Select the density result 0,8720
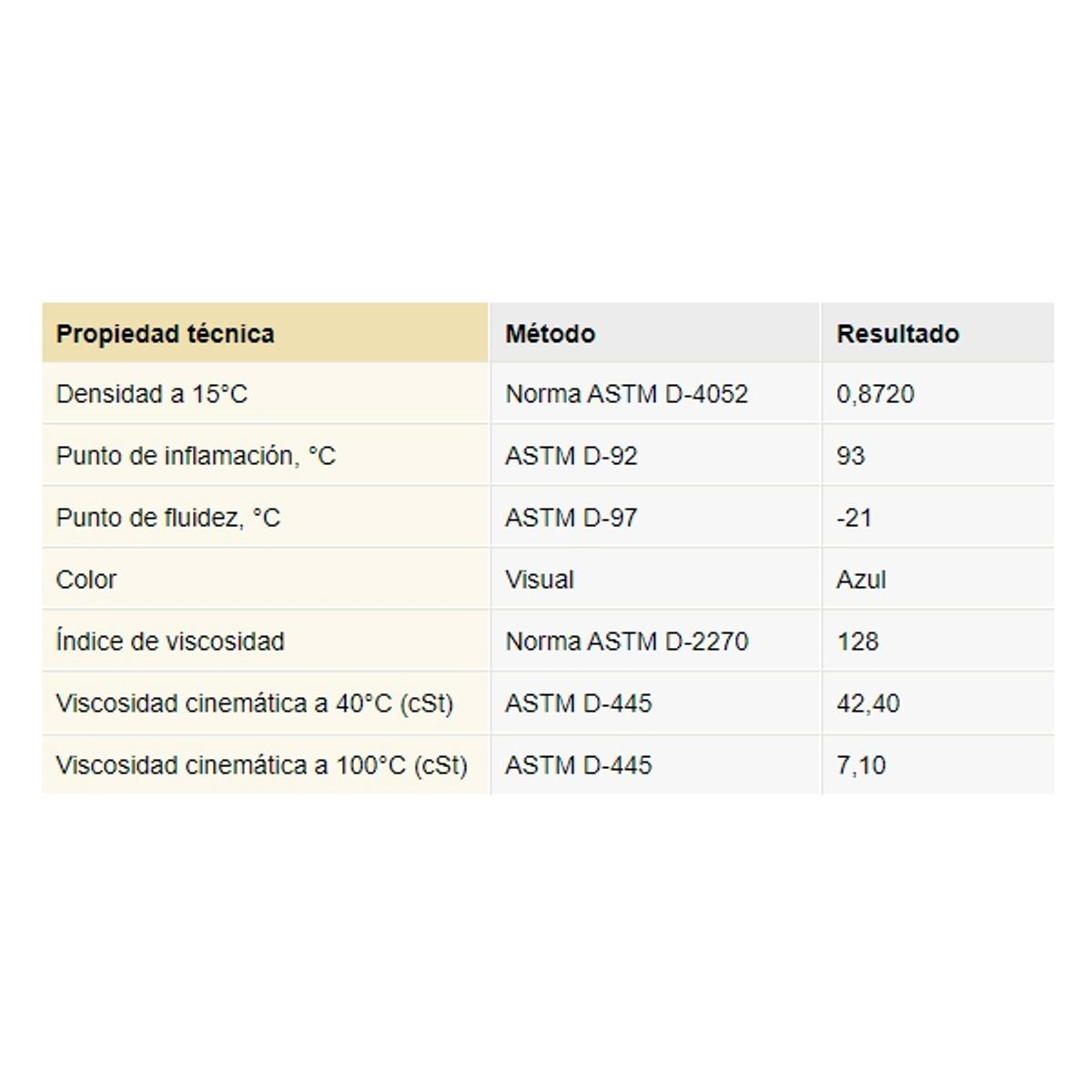Viewport: 1092px width, 1092px height. (x=875, y=394)
